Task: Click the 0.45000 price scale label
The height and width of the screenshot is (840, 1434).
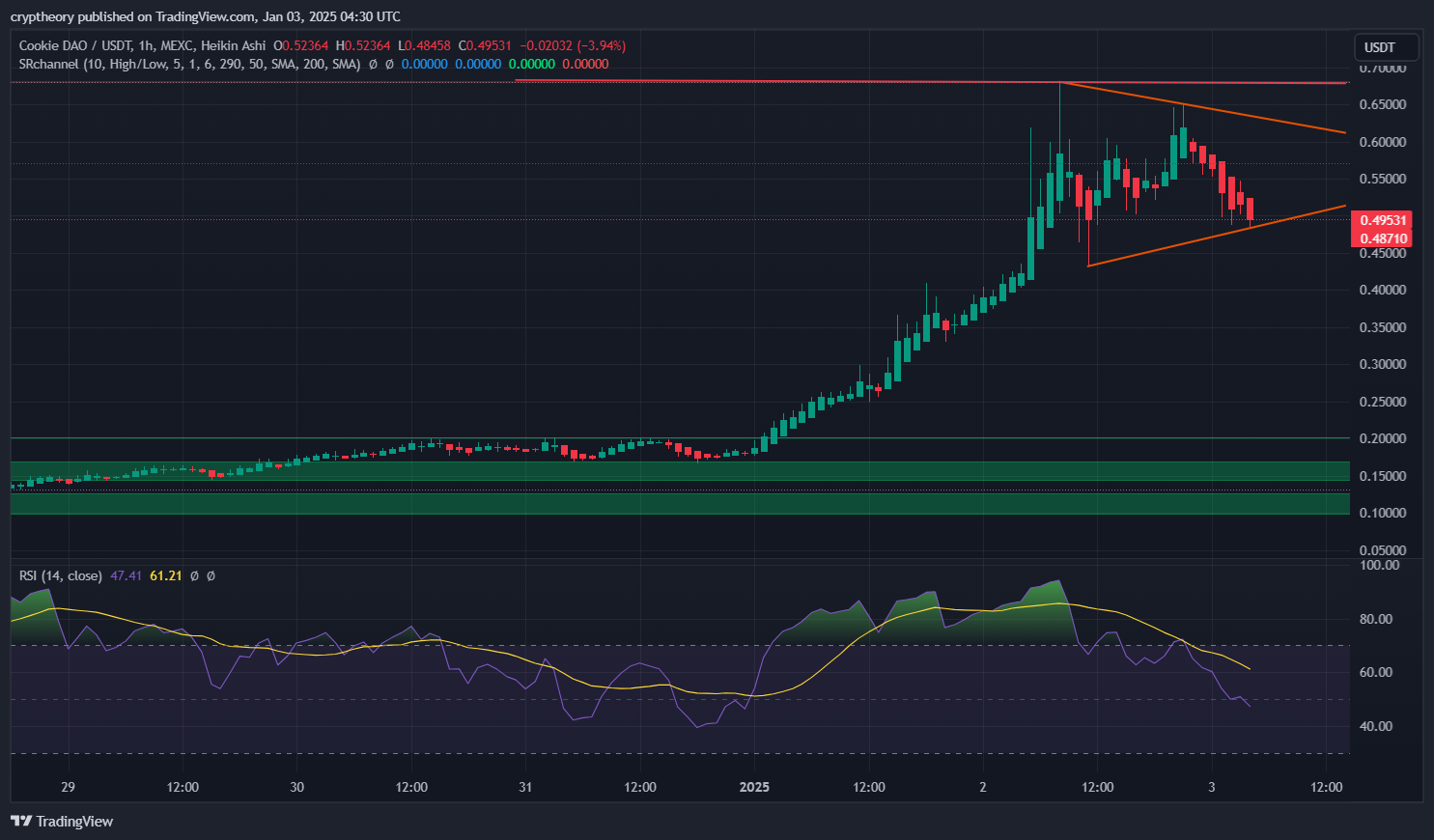Action: click(x=1383, y=253)
